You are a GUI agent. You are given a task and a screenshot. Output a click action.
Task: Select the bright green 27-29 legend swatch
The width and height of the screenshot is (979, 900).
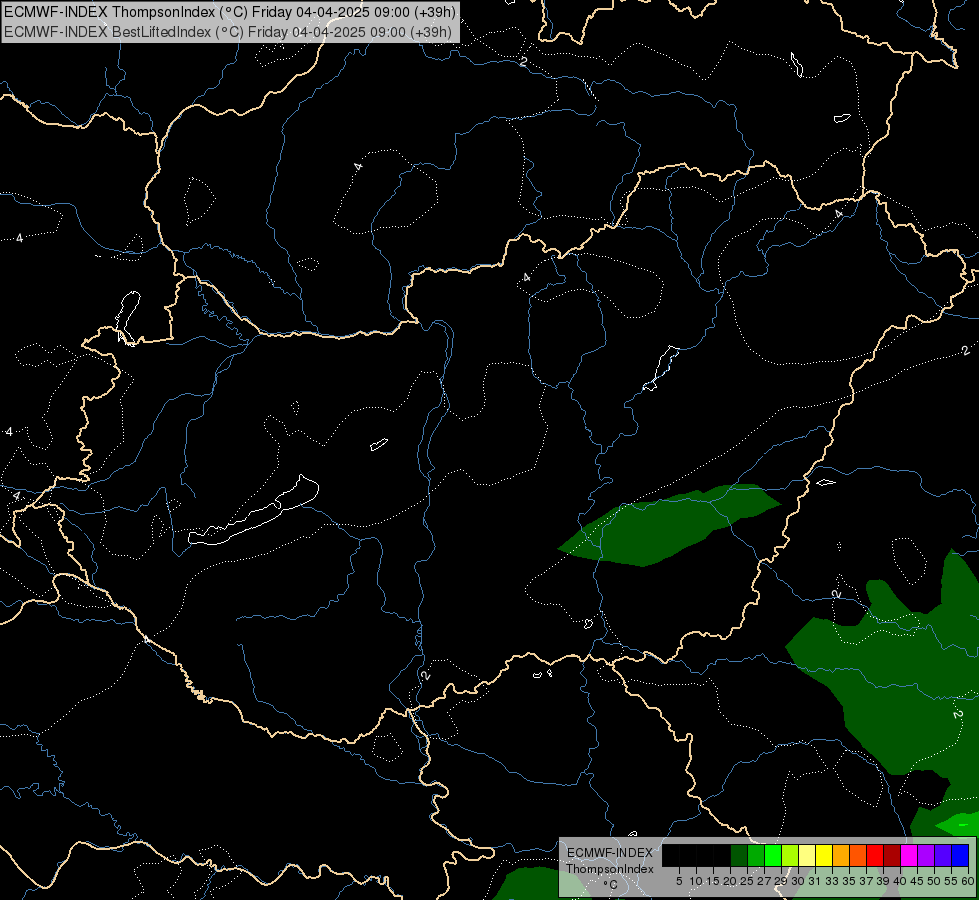click(x=773, y=855)
